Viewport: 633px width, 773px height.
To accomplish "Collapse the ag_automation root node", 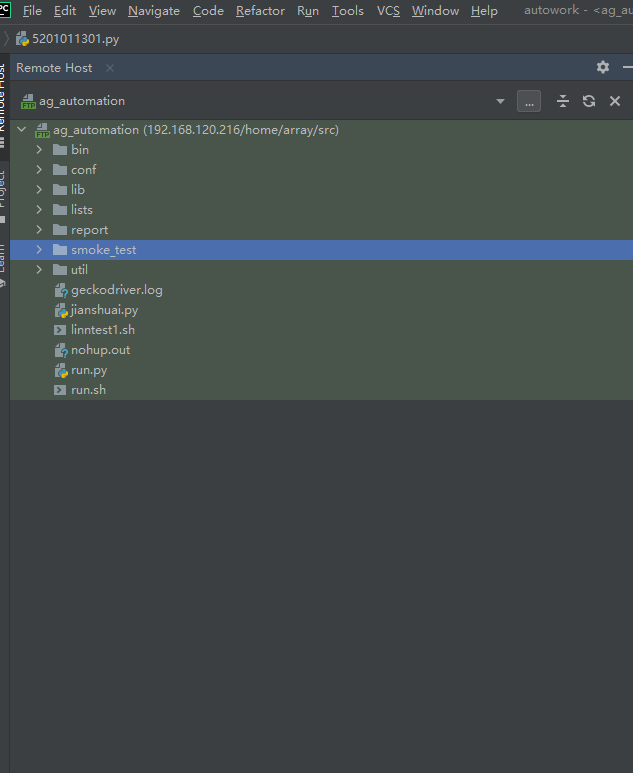I will click(22, 130).
